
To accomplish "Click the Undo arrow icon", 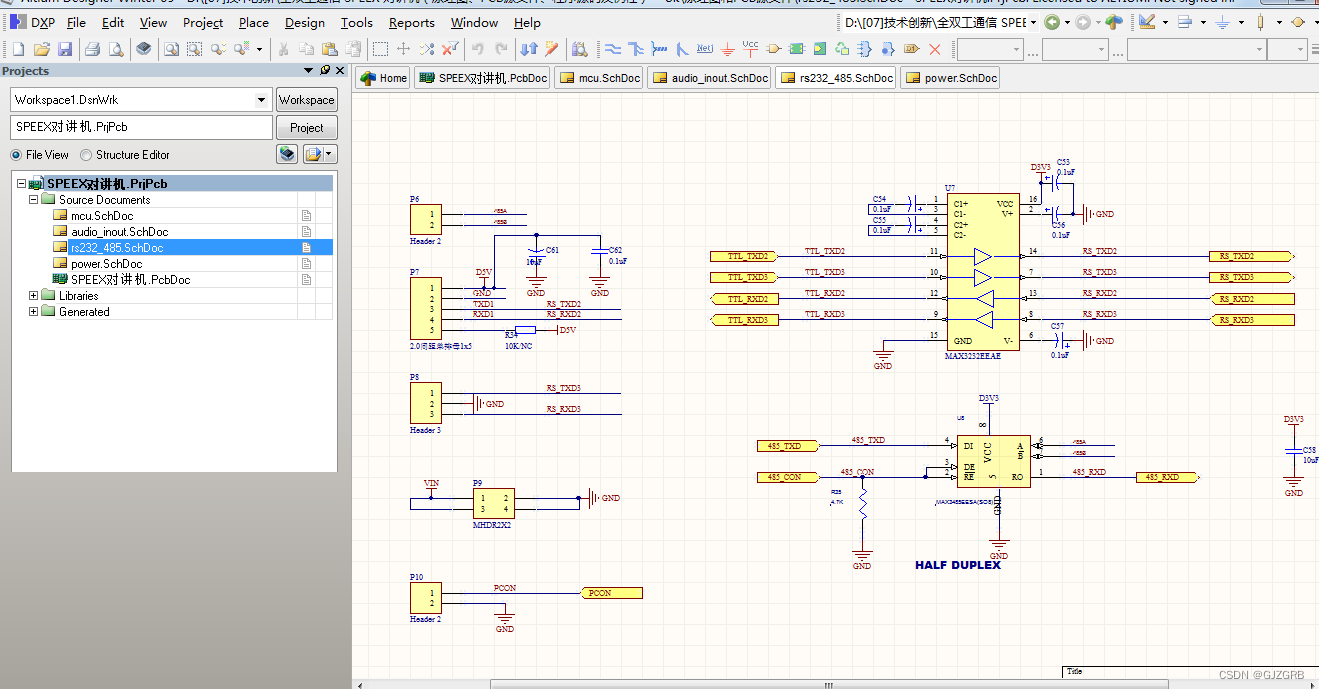I will (477, 49).
